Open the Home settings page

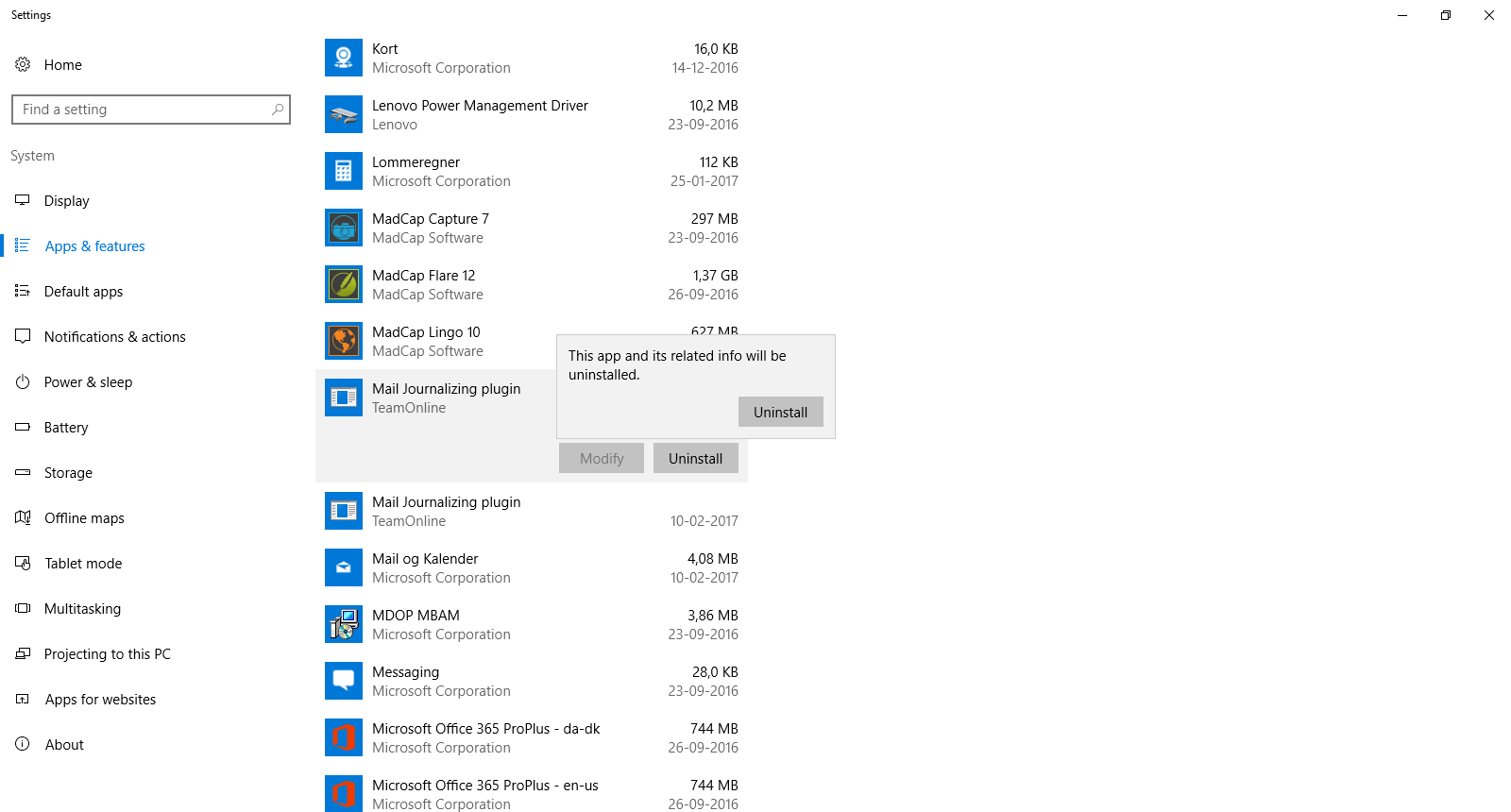[151, 64]
